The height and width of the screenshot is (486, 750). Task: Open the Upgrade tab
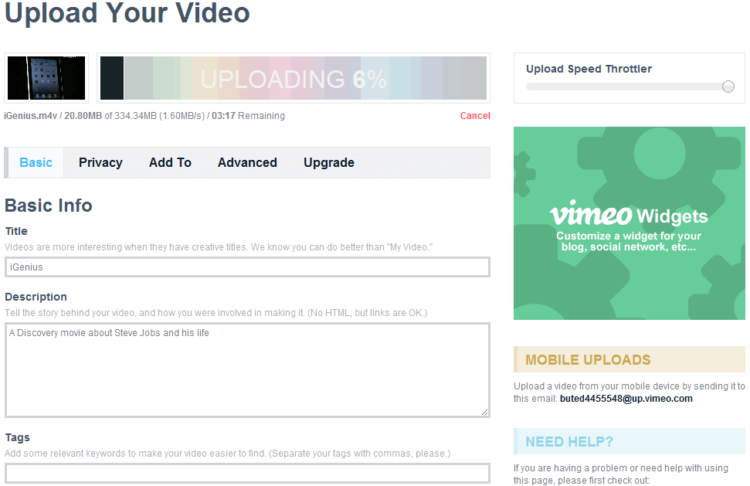(329, 163)
